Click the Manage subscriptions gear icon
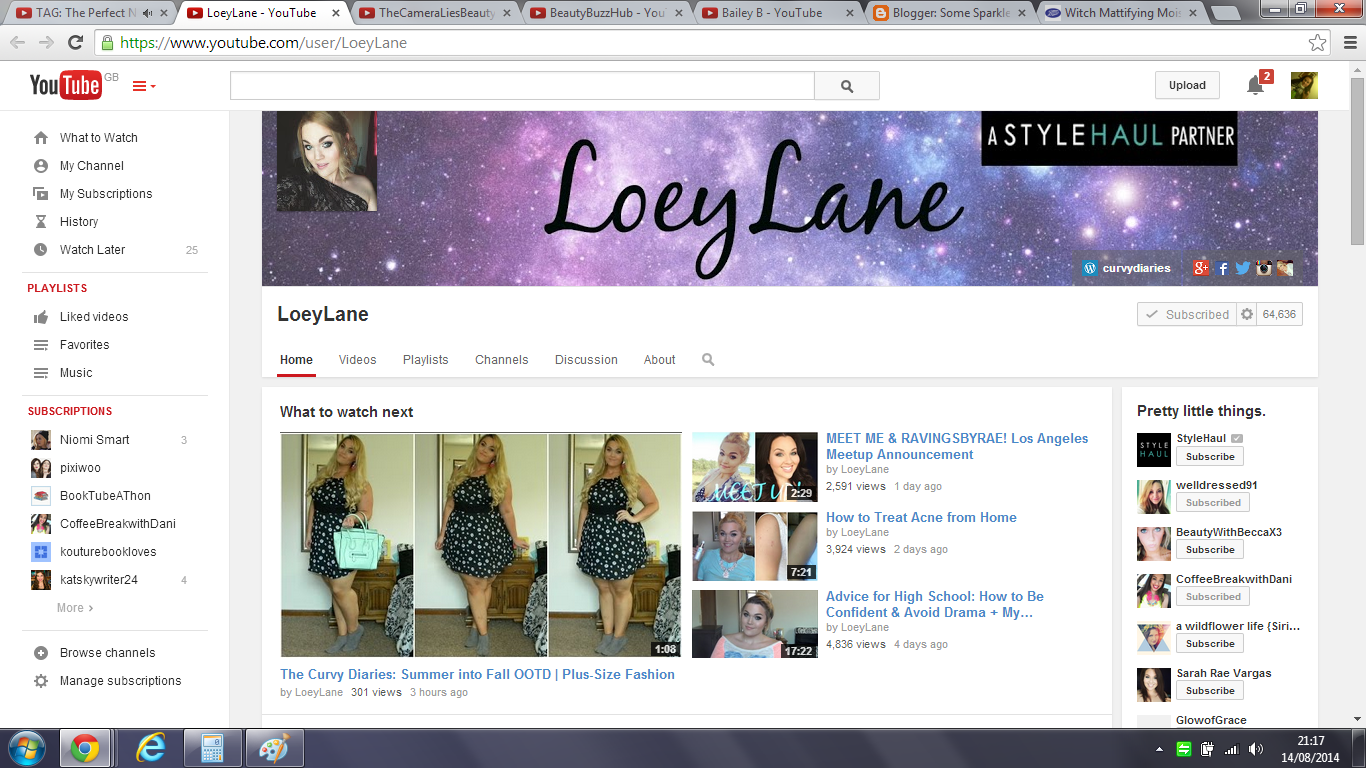This screenshot has height=768, width=1366. click(41, 681)
